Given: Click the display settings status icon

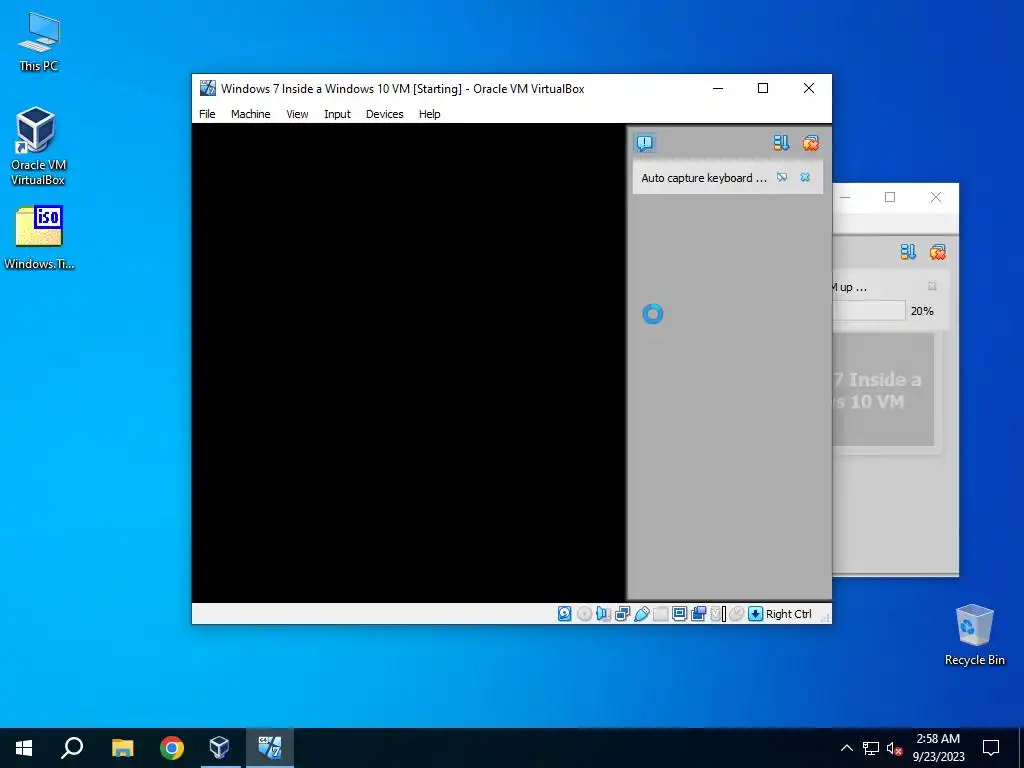Looking at the screenshot, I should click(679, 613).
